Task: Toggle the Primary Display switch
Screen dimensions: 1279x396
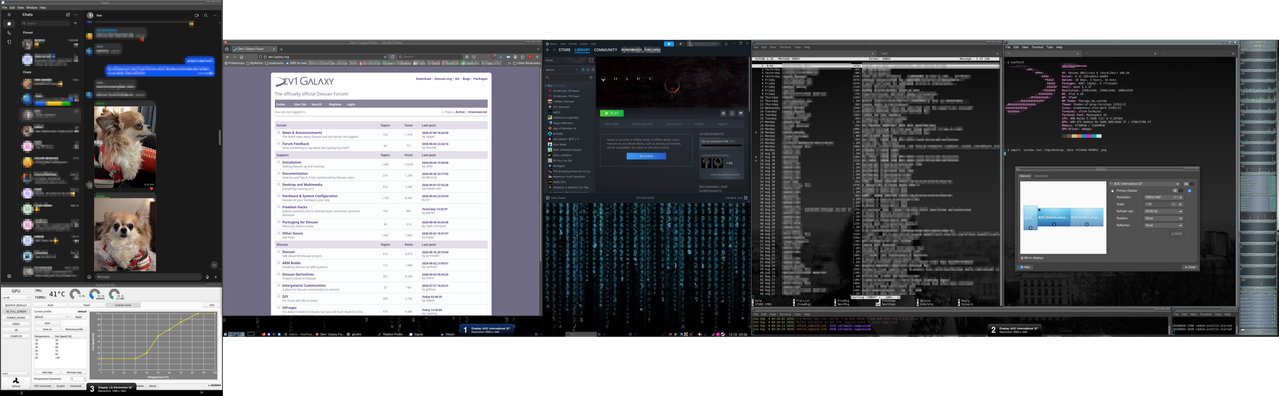Action: (x=1177, y=190)
